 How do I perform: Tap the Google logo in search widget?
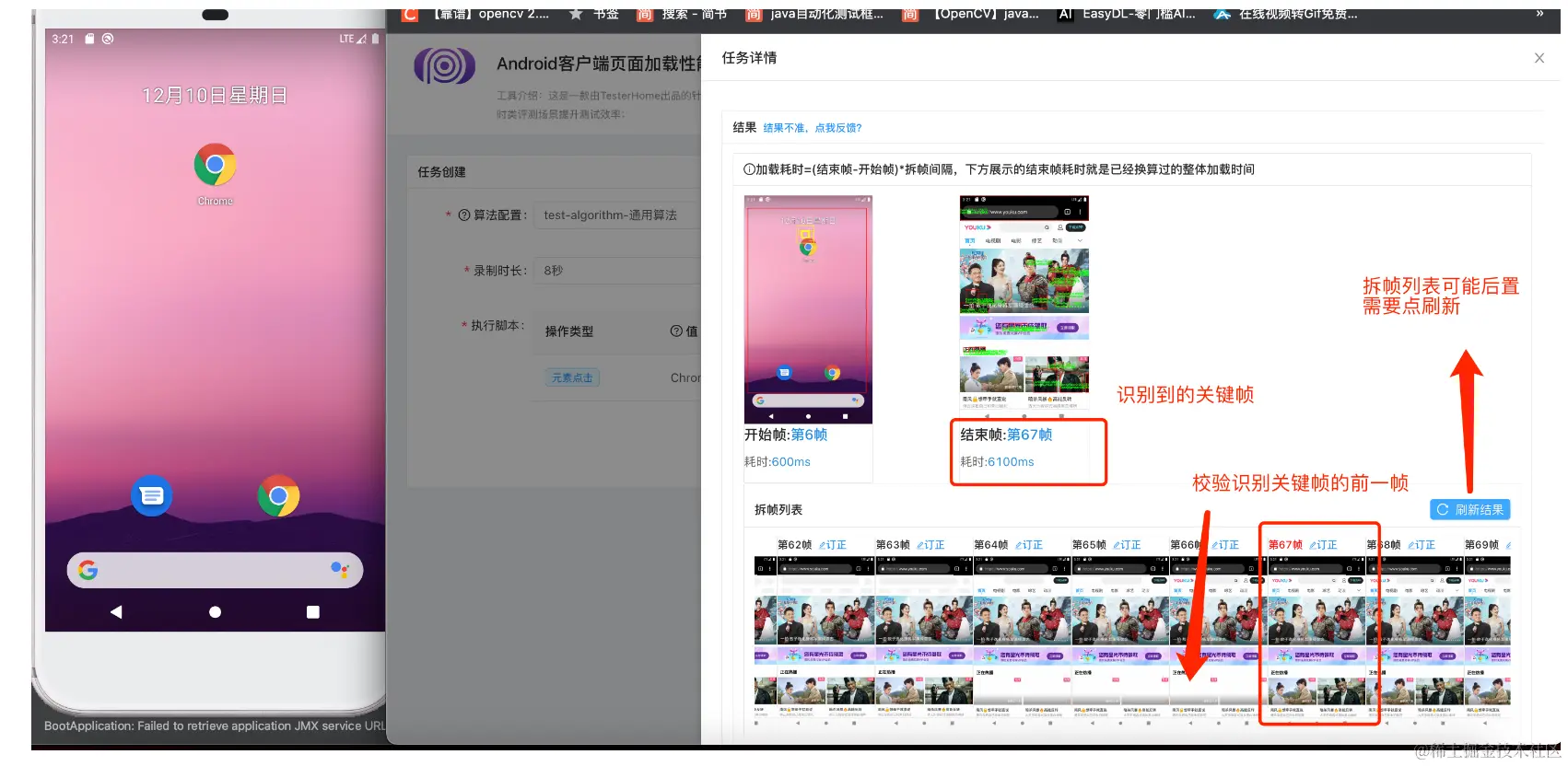(88, 571)
